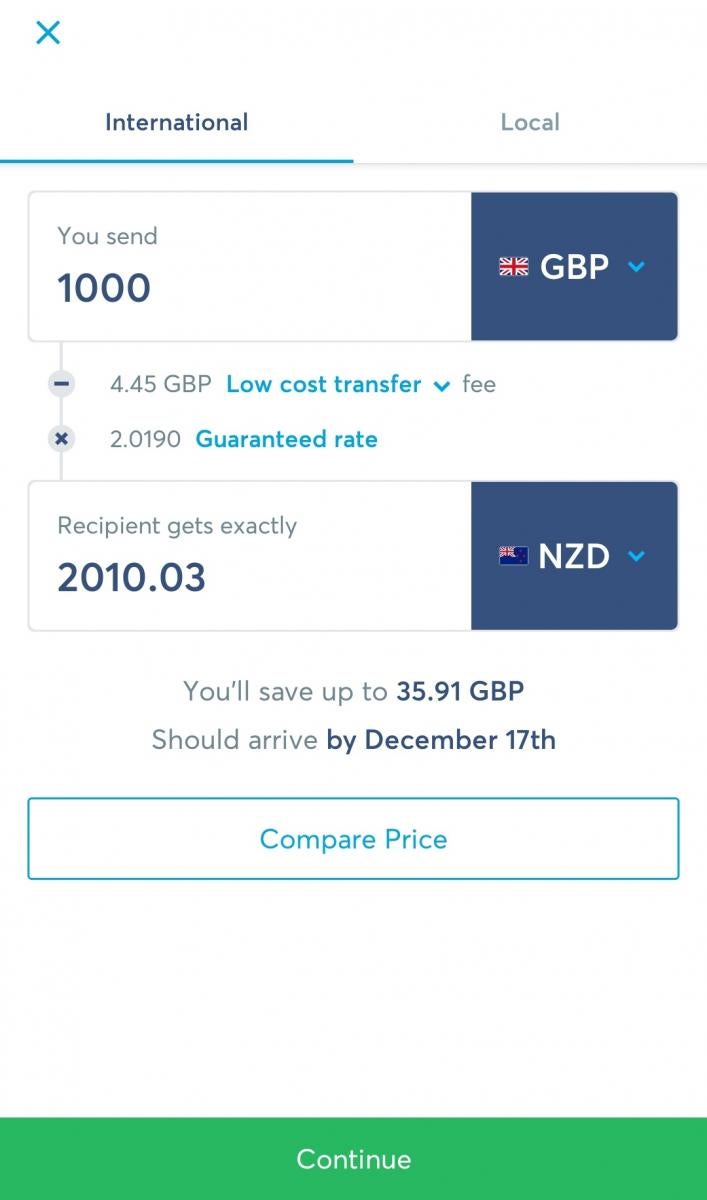
Task: Click the multiply rate icon
Action: (x=62, y=439)
